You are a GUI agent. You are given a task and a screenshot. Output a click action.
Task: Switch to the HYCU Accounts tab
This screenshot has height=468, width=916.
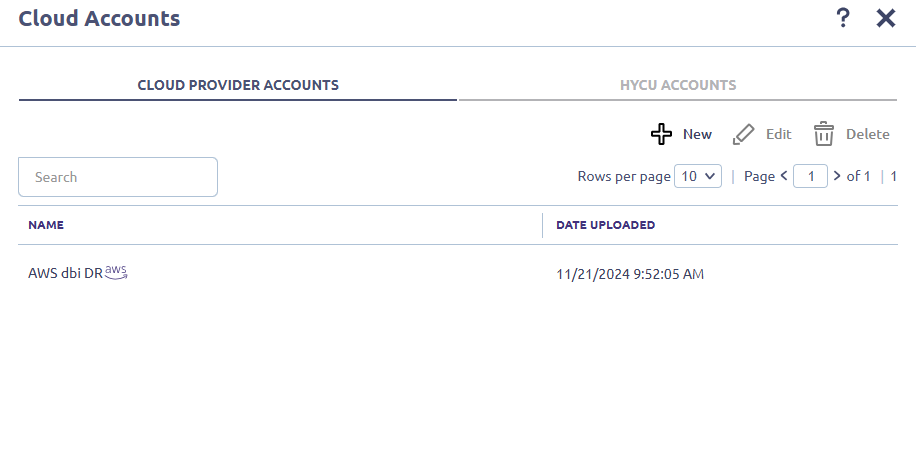[x=678, y=85]
